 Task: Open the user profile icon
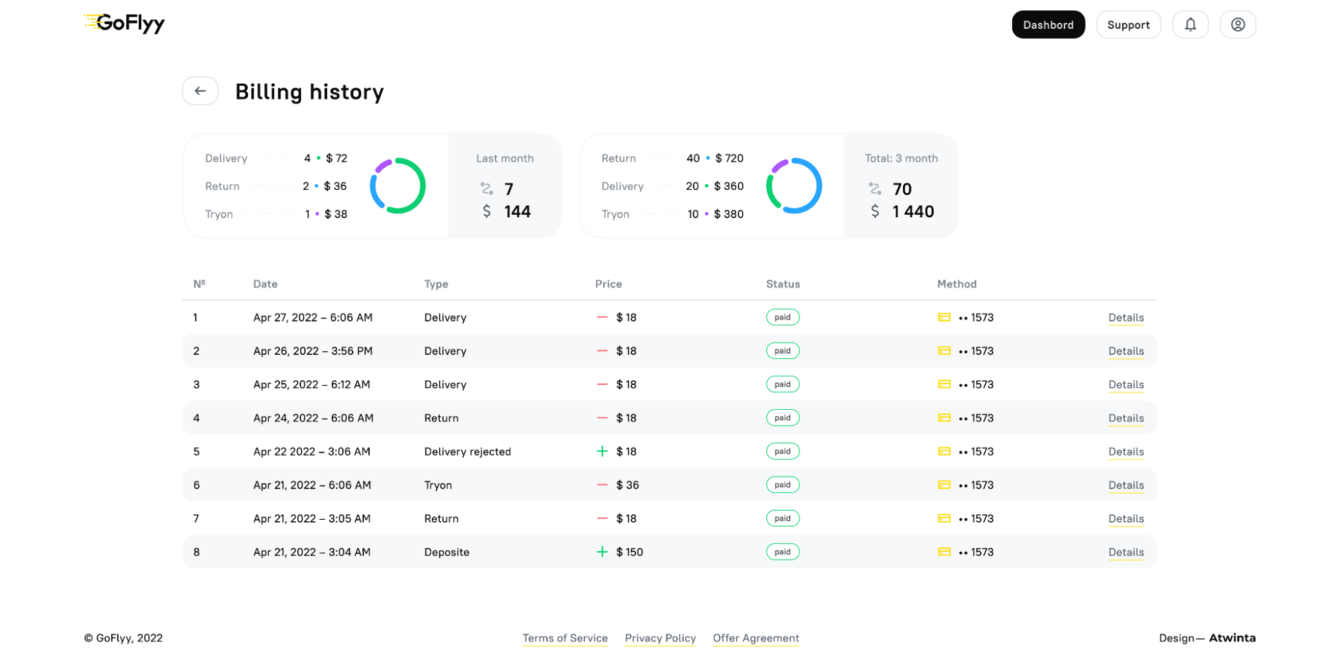tap(1238, 25)
